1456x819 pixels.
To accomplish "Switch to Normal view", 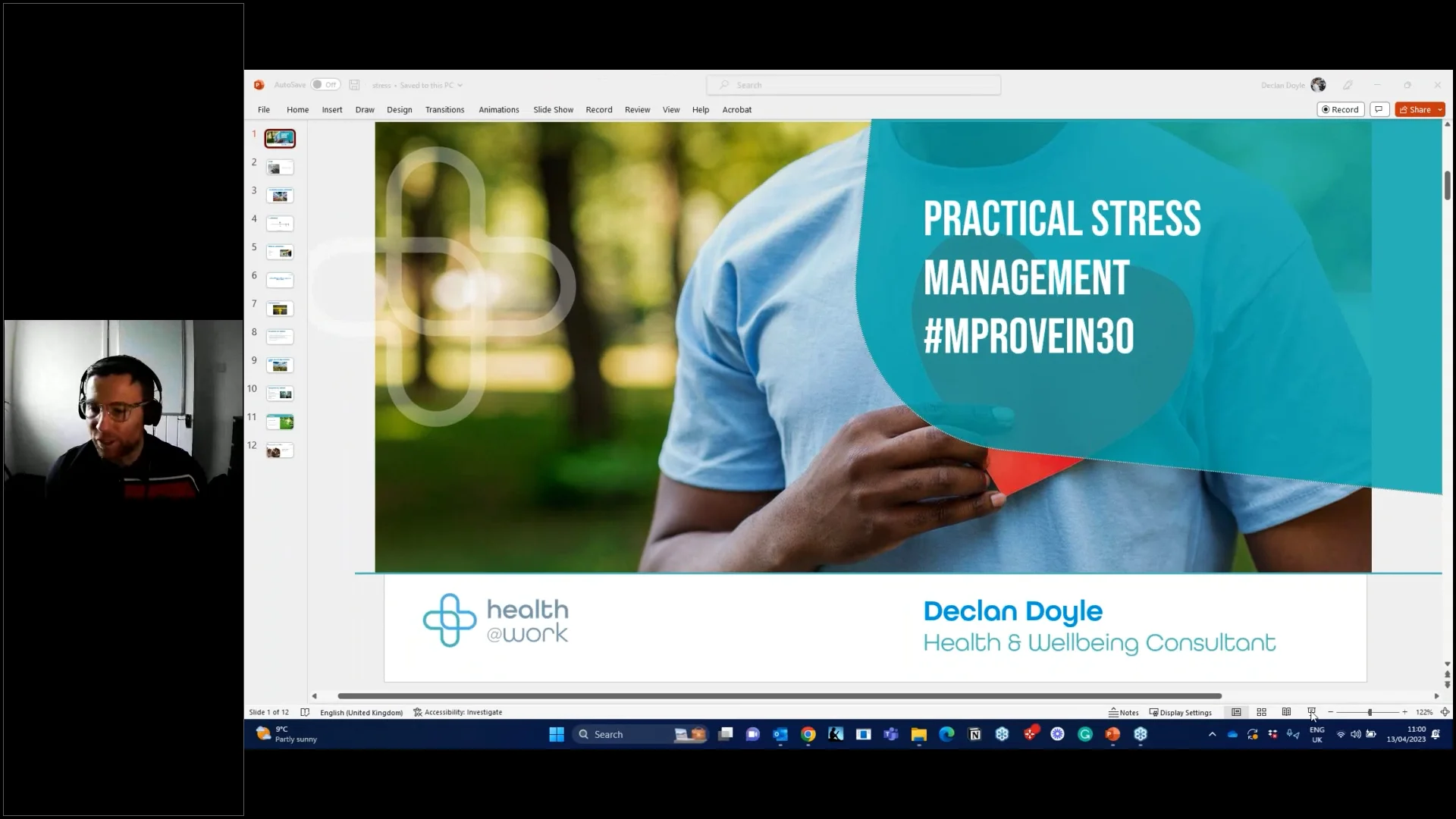I will (x=1236, y=712).
